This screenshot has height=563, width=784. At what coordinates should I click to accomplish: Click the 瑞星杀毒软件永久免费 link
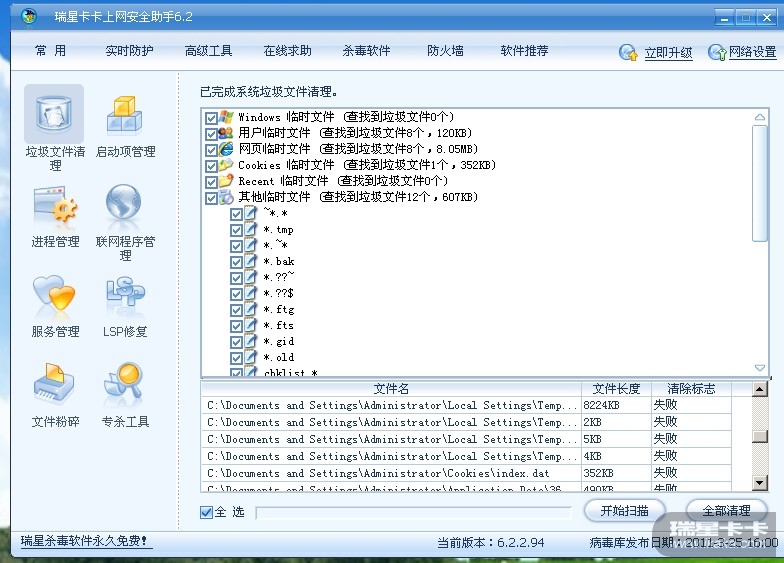(84, 540)
